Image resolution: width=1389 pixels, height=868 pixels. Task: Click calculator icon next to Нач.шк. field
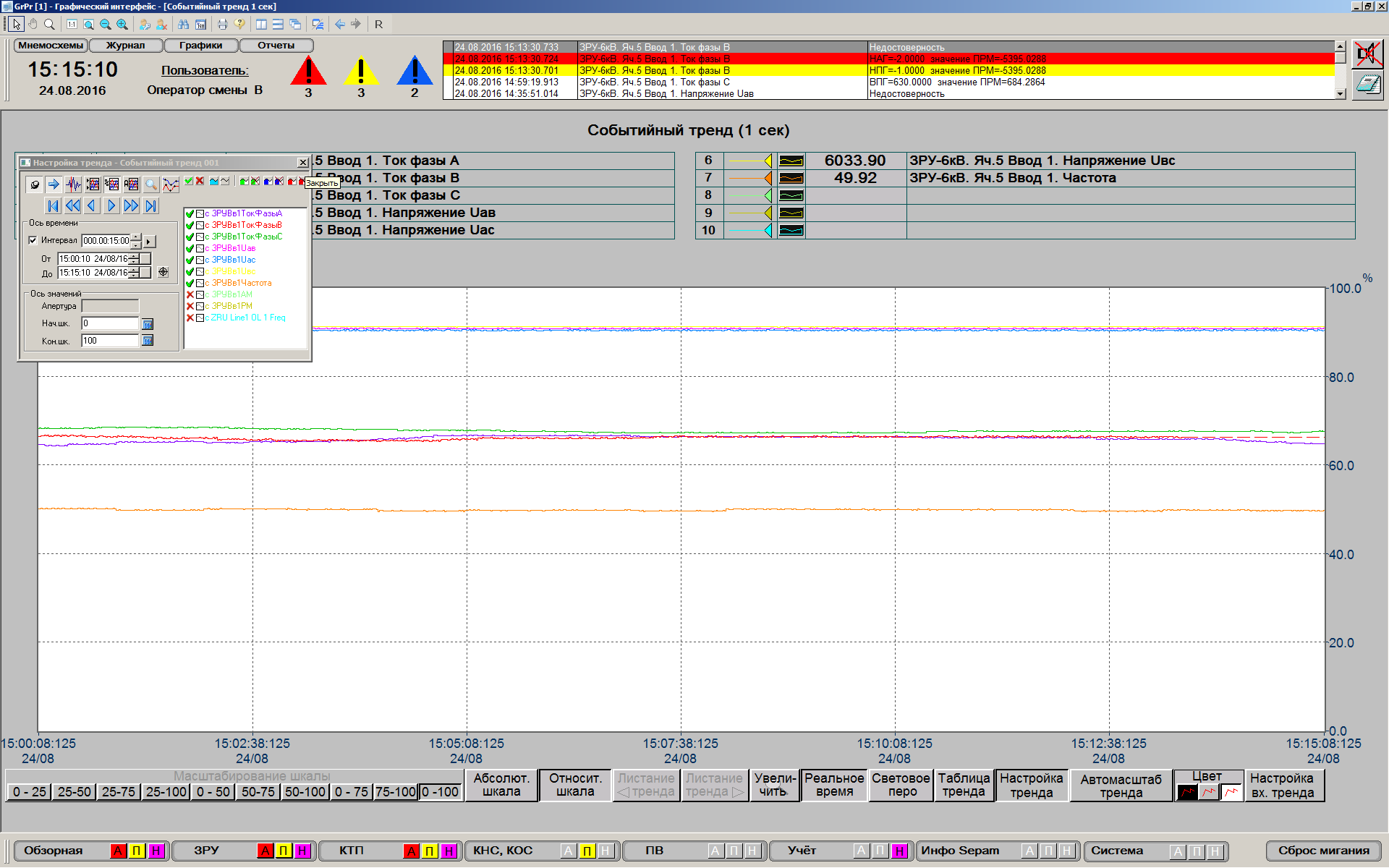coord(148,324)
